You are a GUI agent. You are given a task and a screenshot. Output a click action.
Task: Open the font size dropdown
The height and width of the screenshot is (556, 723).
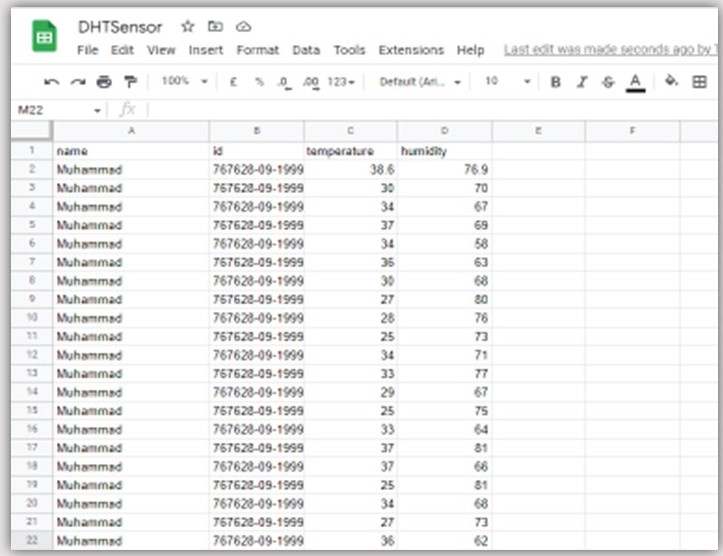[507, 82]
